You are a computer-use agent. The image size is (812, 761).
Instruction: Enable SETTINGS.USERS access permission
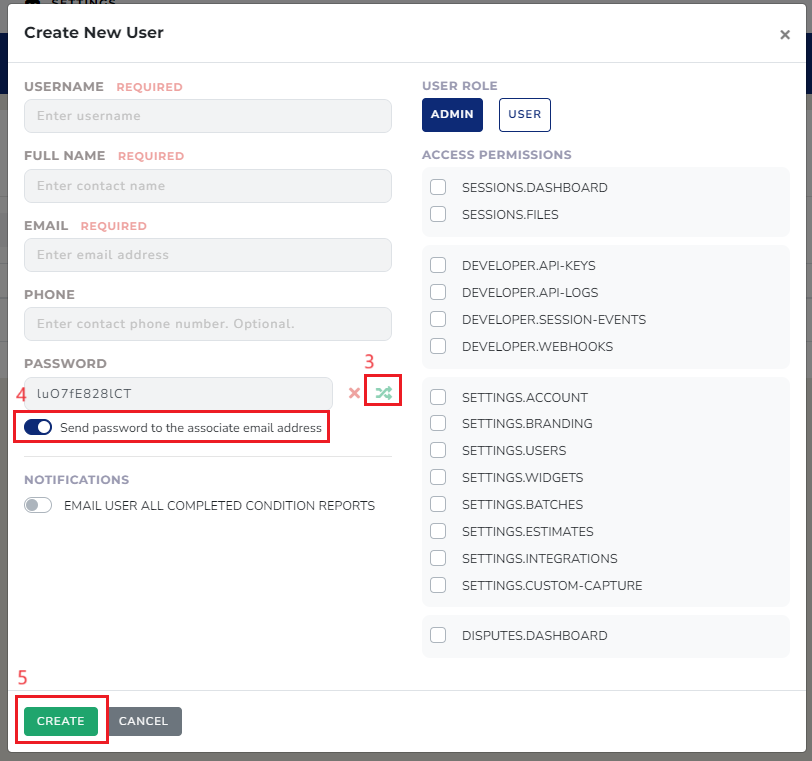coord(438,450)
